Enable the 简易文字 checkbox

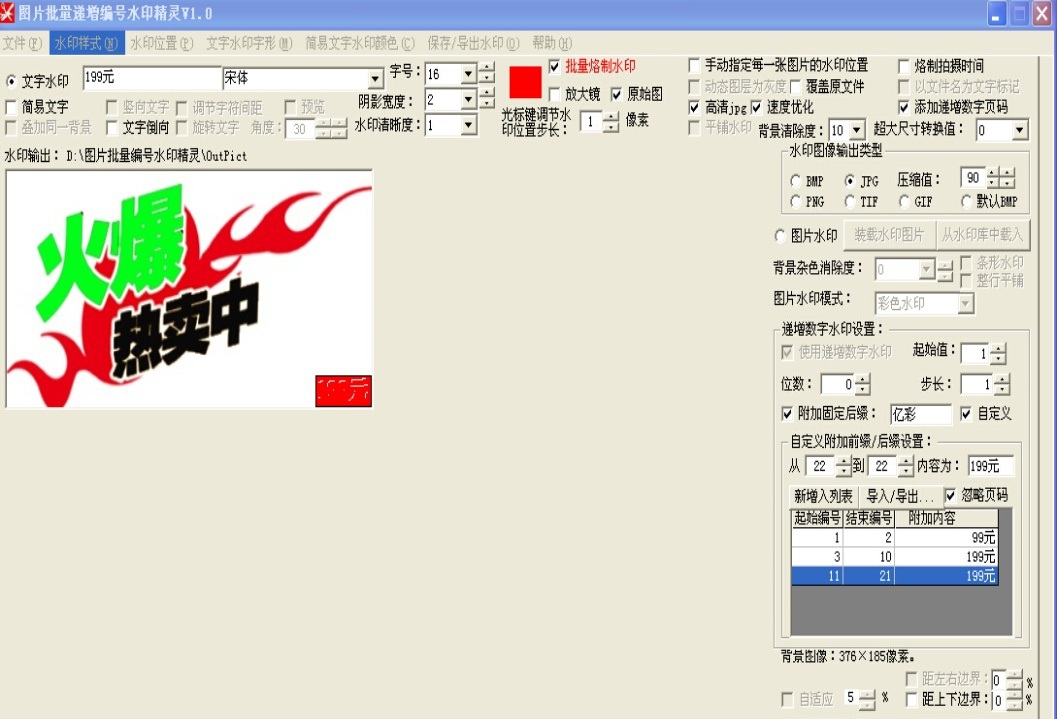click(x=10, y=108)
